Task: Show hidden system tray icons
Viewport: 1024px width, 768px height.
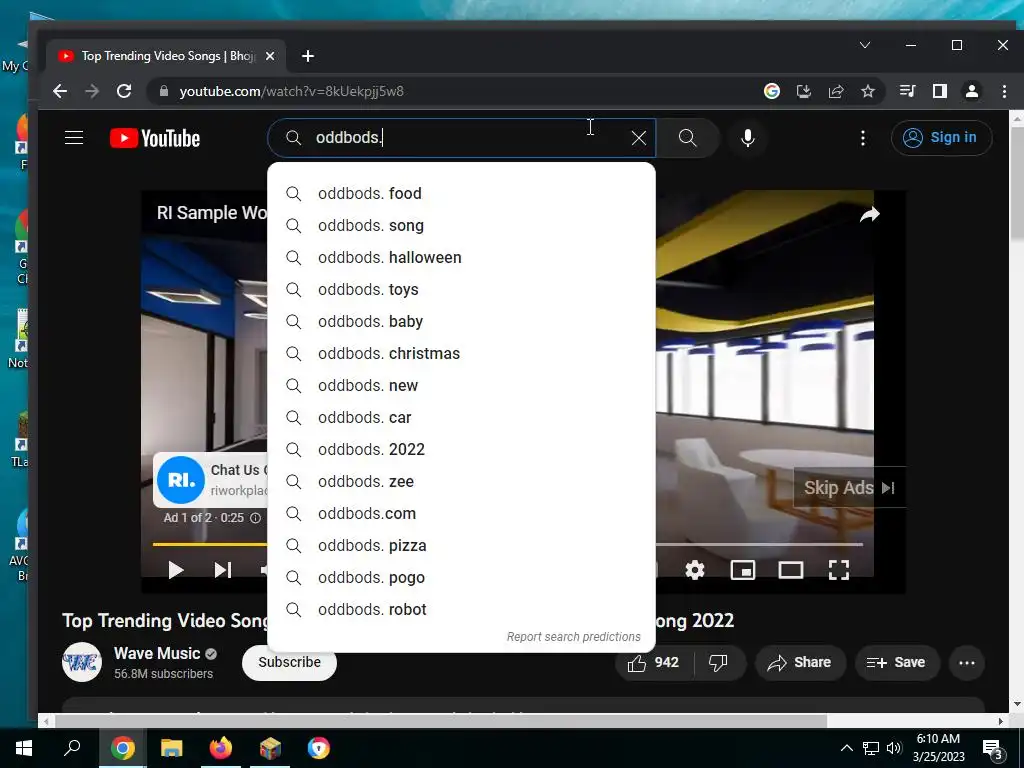Action: point(846,748)
